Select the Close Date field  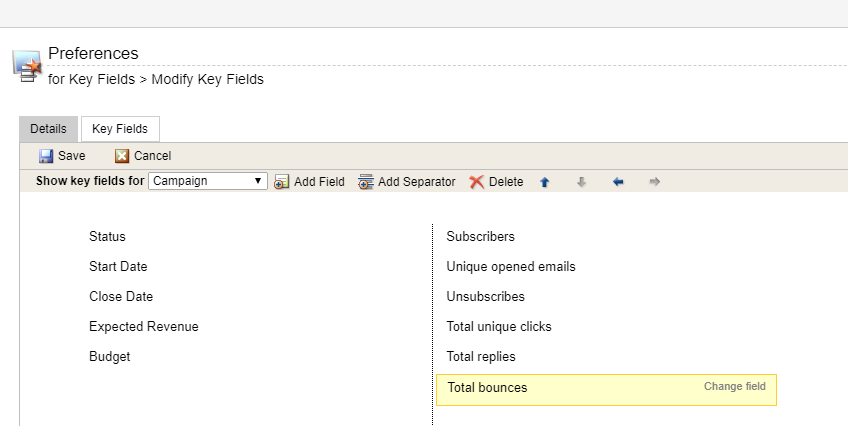121,297
